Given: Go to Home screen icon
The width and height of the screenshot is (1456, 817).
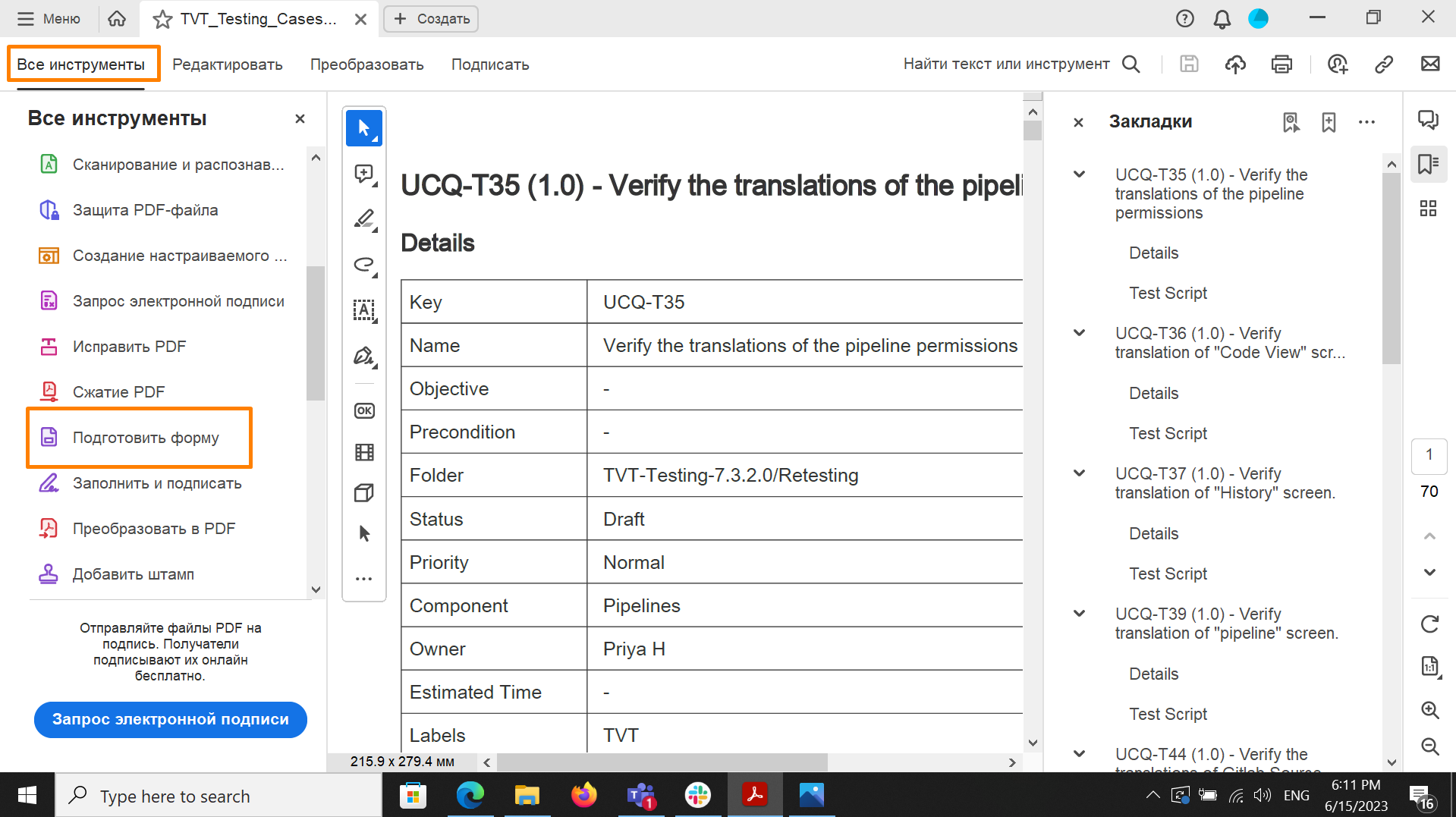Looking at the screenshot, I should click(x=117, y=19).
